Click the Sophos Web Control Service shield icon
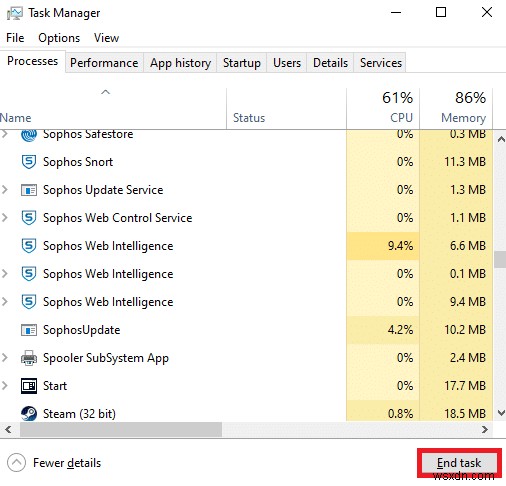506x486 pixels. tap(29, 218)
